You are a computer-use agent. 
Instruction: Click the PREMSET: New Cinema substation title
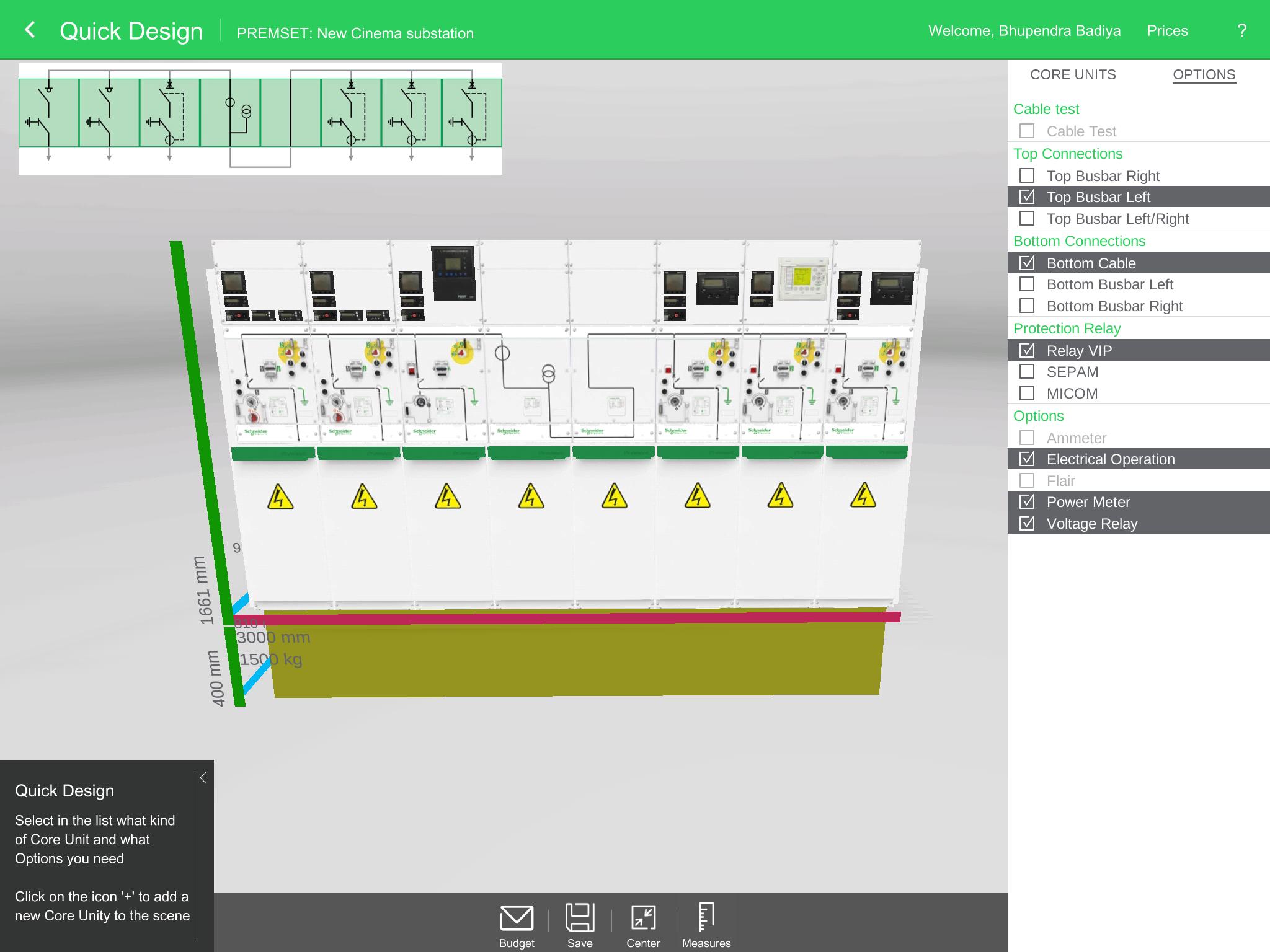[x=355, y=33]
